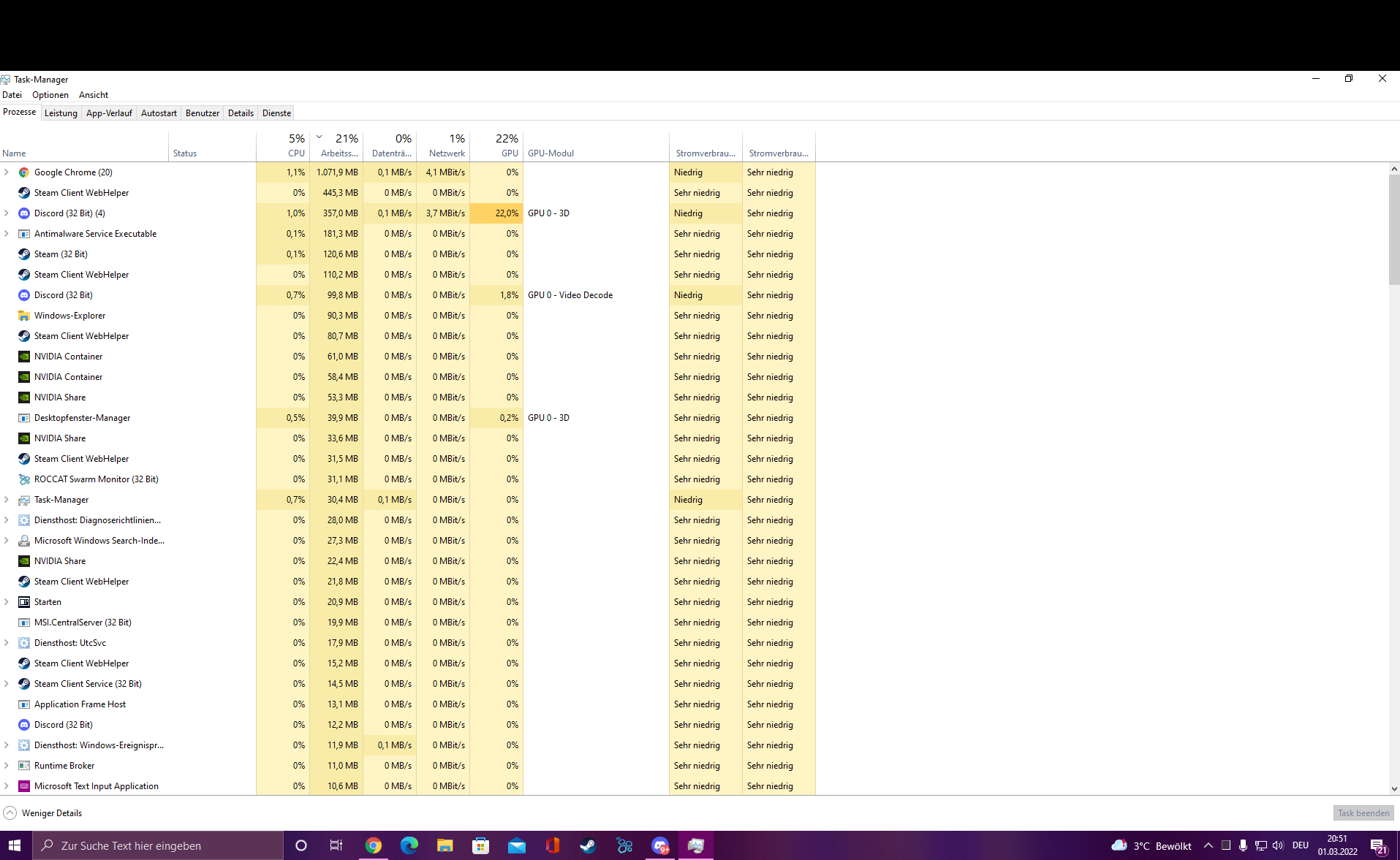Screen dimensions: 1400x860
Task: Expand the Antimalware Service Executable row
Action: [x=7, y=234]
